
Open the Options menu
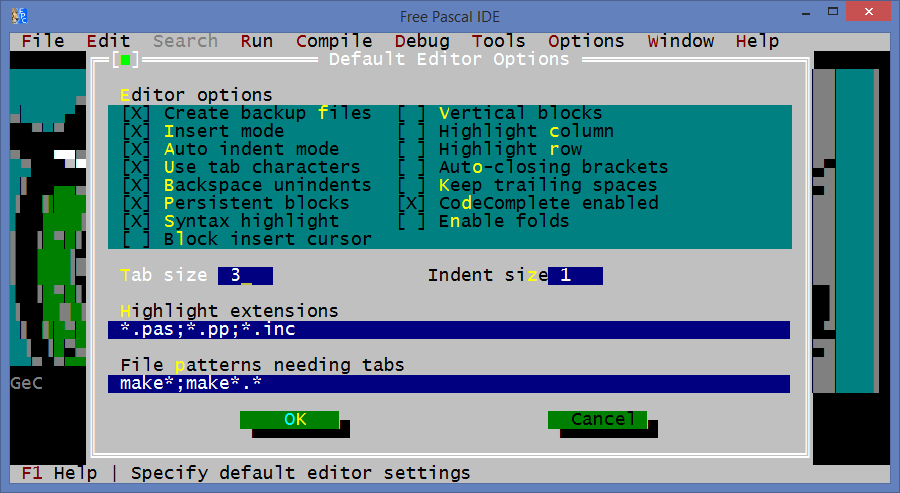pos(586,41)
